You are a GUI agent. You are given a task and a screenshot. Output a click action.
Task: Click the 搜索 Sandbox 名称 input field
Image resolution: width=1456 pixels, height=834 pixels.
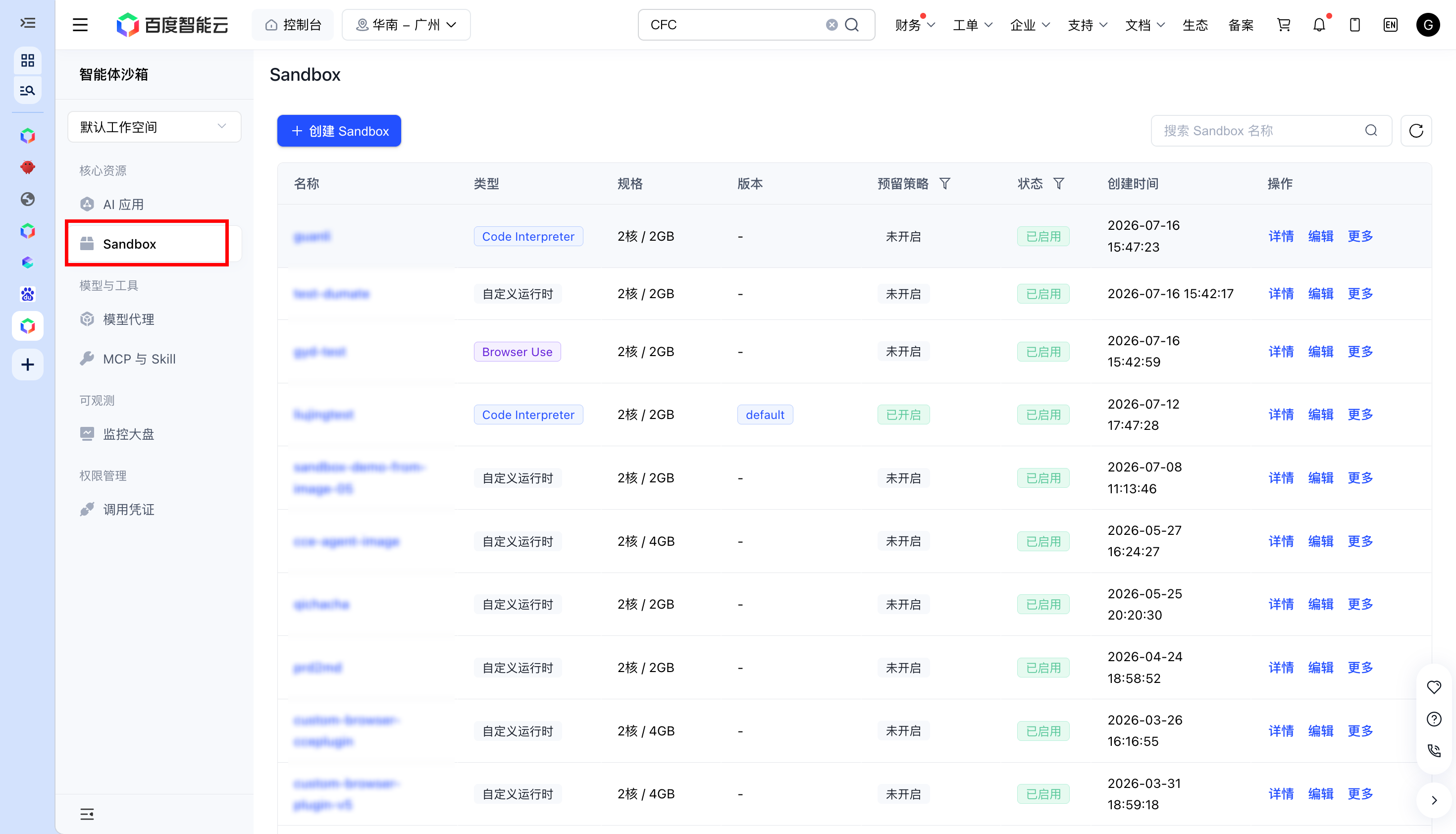[x=1271, y=131]
